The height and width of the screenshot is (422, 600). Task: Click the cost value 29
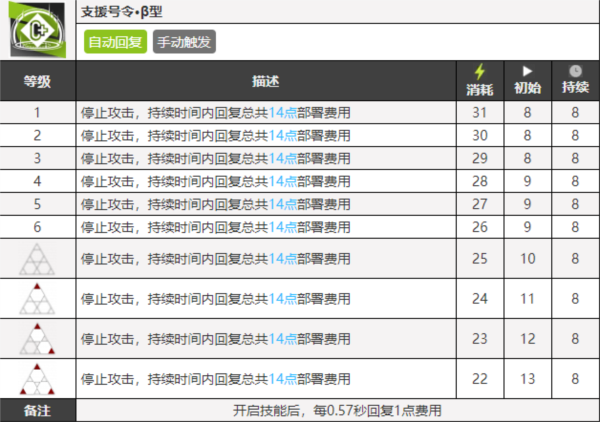click(x=480, y=158)
